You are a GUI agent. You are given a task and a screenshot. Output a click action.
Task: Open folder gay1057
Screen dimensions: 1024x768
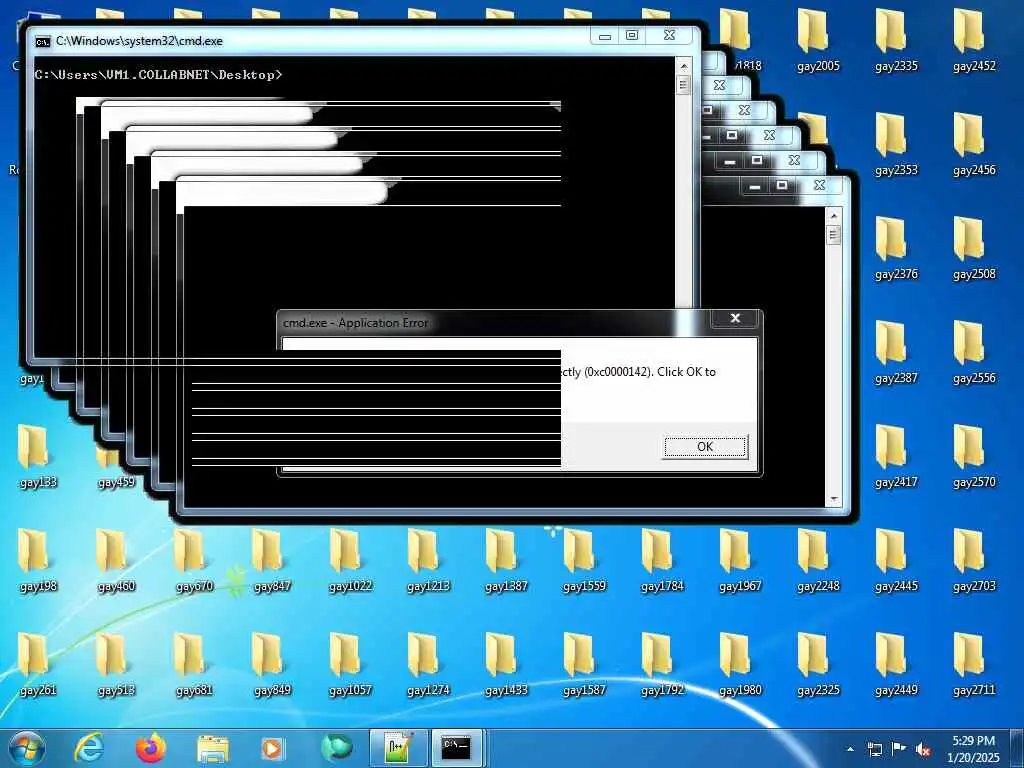coord(350,664)
